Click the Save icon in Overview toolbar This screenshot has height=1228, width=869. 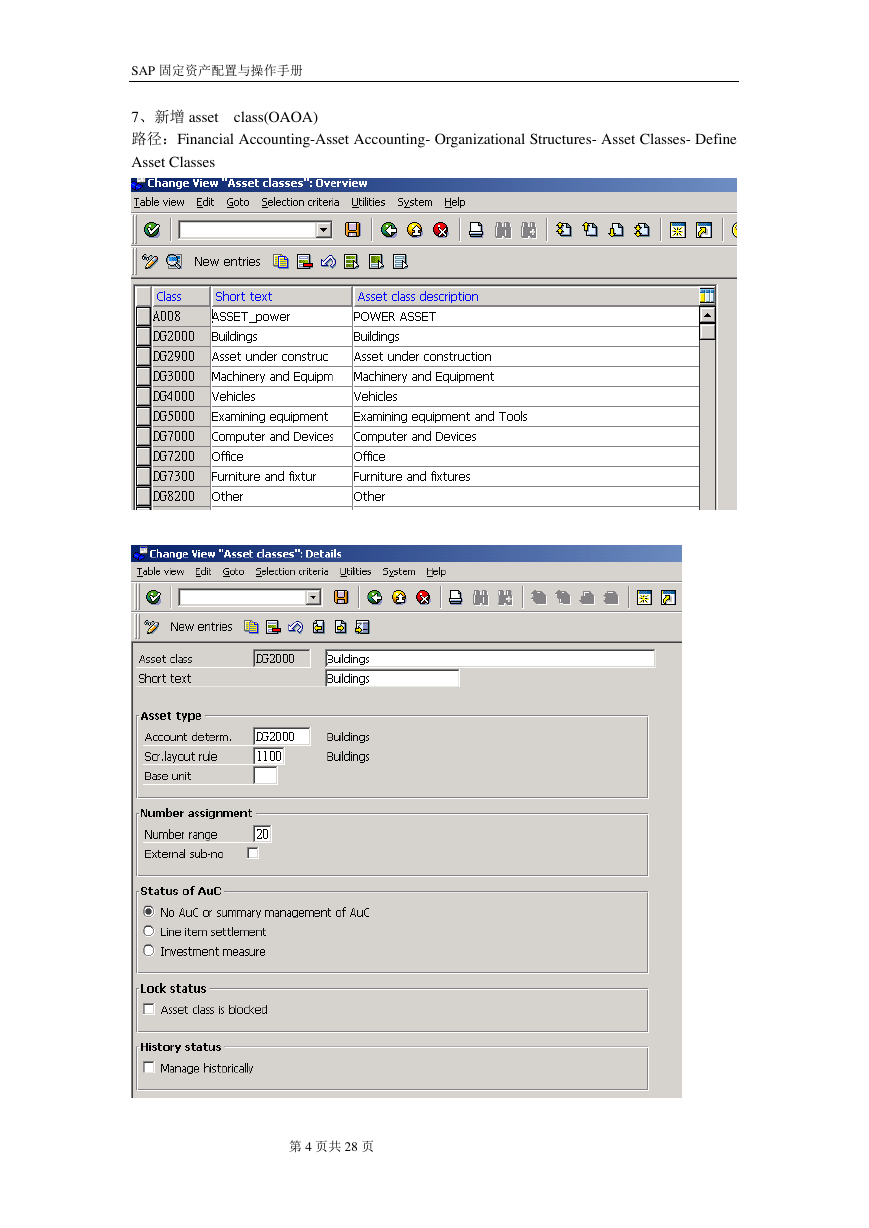point(352,230)
